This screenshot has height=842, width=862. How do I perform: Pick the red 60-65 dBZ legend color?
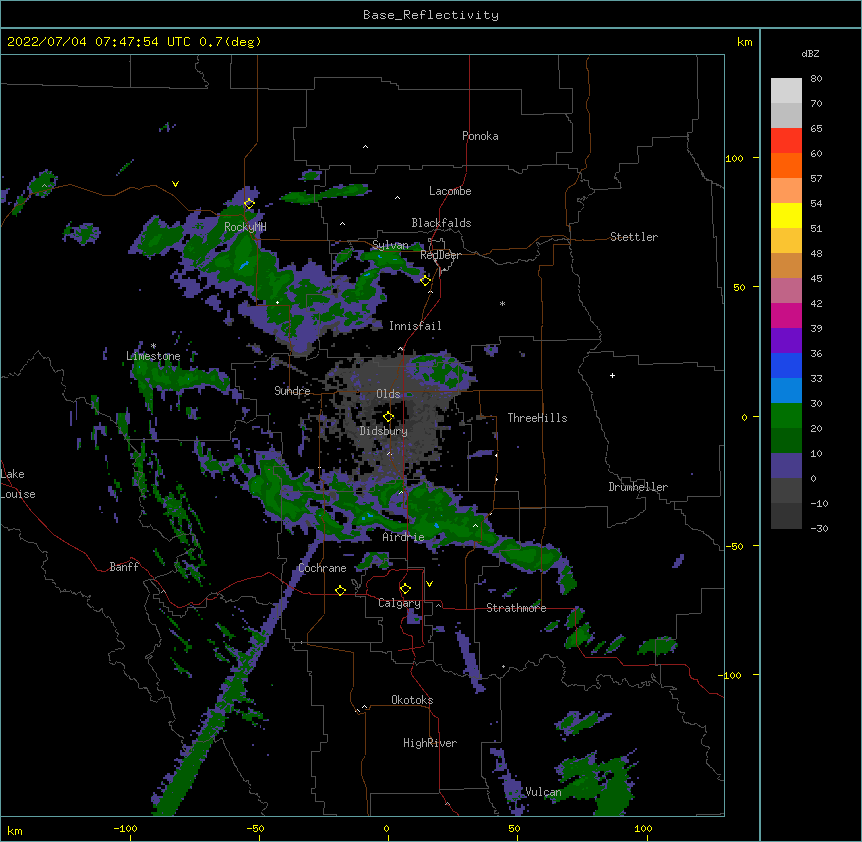[x=786, y=141]
